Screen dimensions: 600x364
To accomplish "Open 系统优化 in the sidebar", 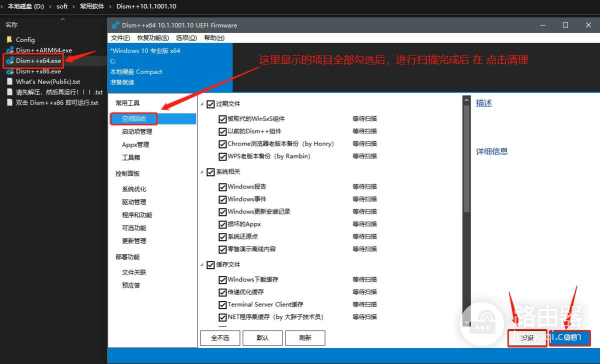I will point(134,189).
